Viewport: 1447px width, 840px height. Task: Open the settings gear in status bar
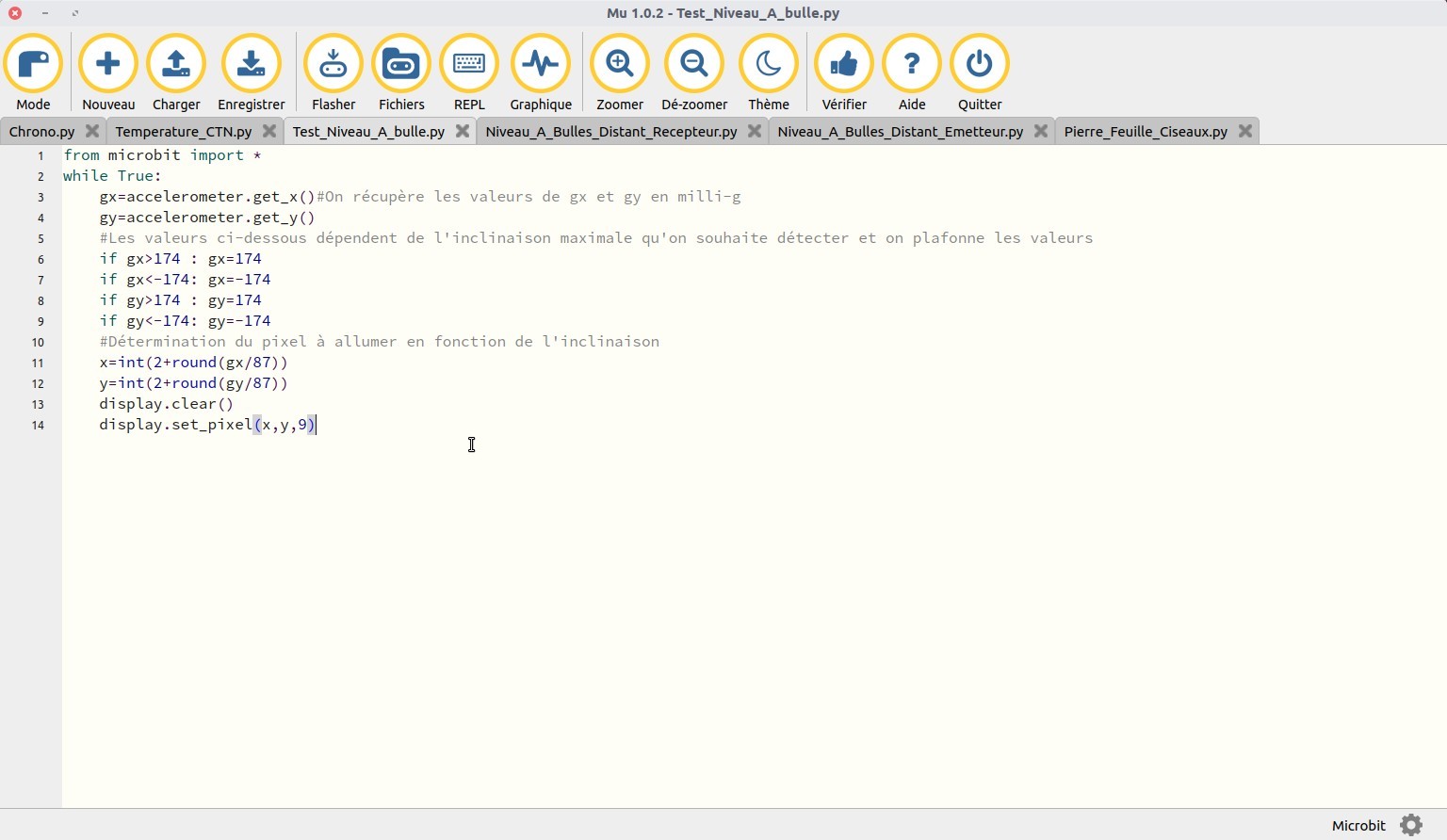point(1411,826)
